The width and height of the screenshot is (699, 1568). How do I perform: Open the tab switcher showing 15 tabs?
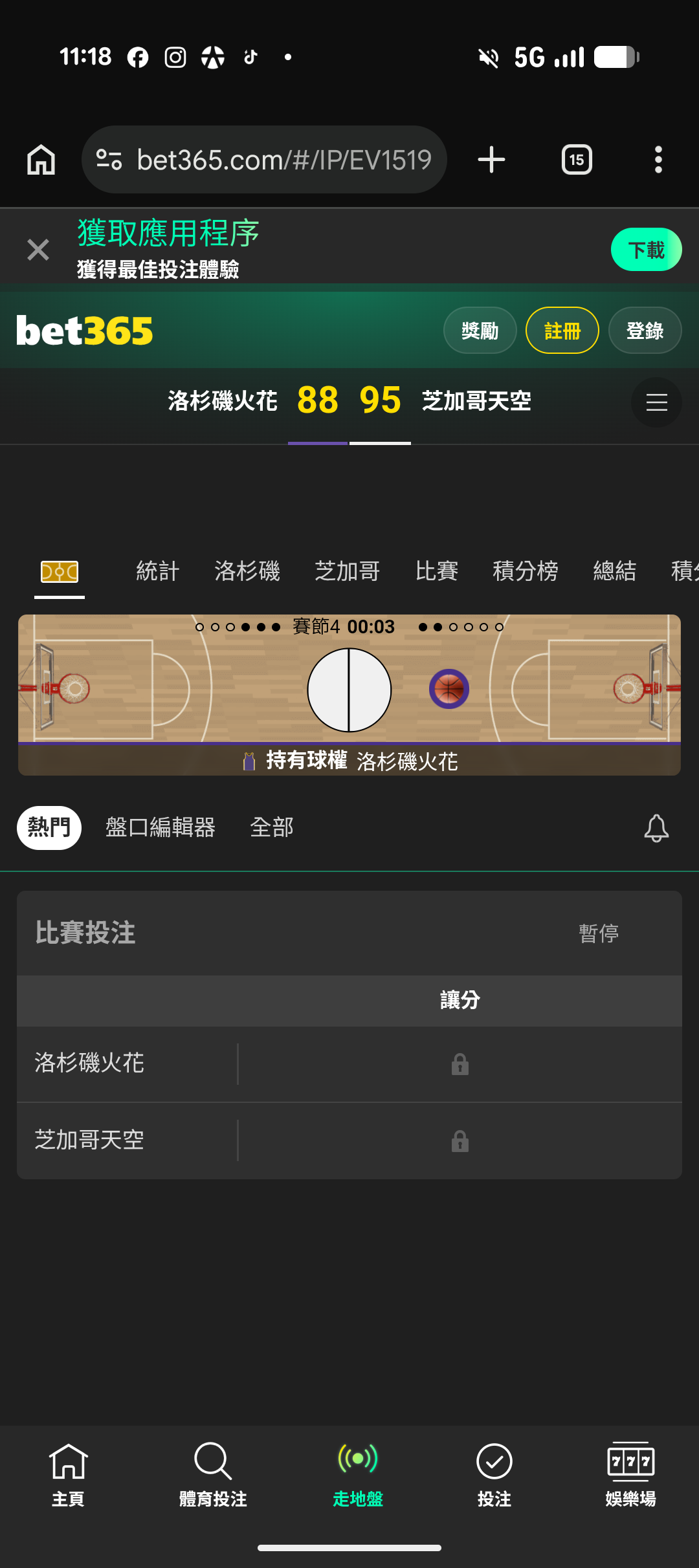577,160
